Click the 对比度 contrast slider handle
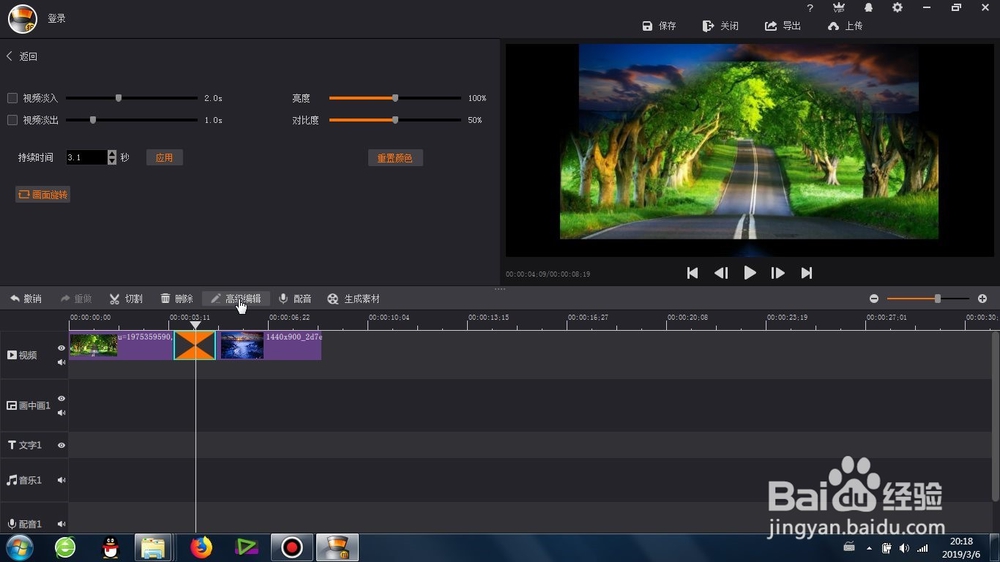This screenshot has width=1000, height=562. tap(395, 120)
